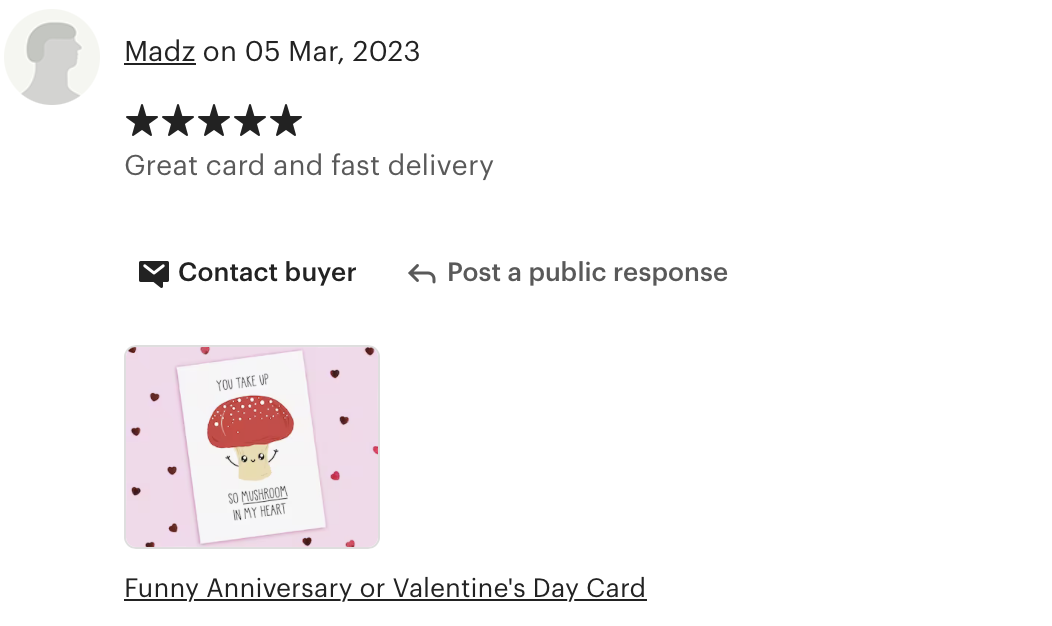
Task: Click the buyer's grey avatar silhouette
Action: tap(52, 57)
